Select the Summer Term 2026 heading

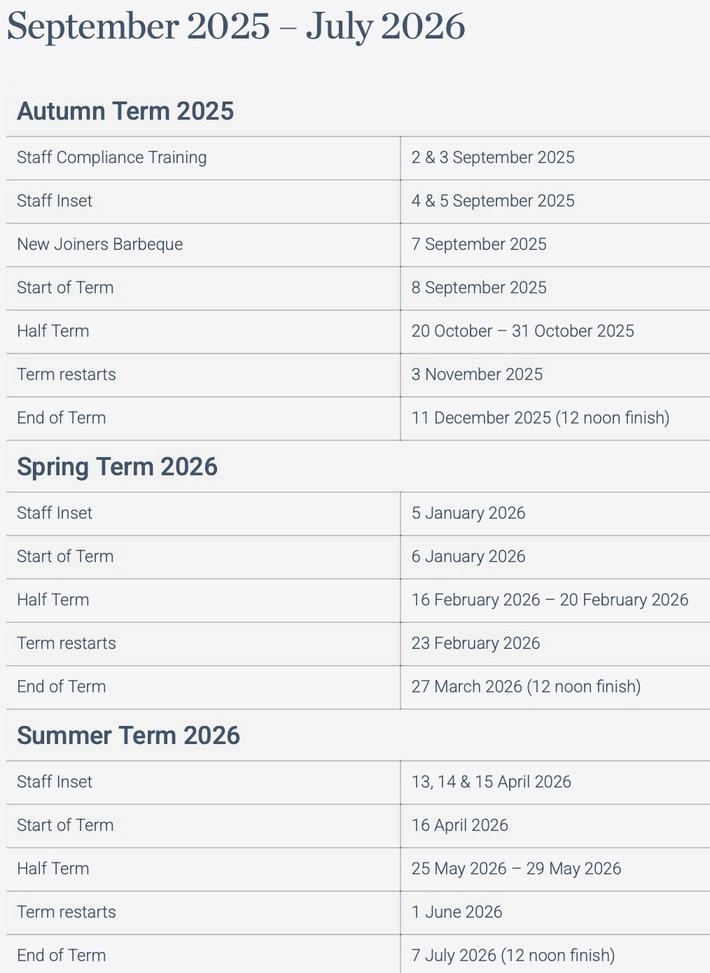(128, 735)
